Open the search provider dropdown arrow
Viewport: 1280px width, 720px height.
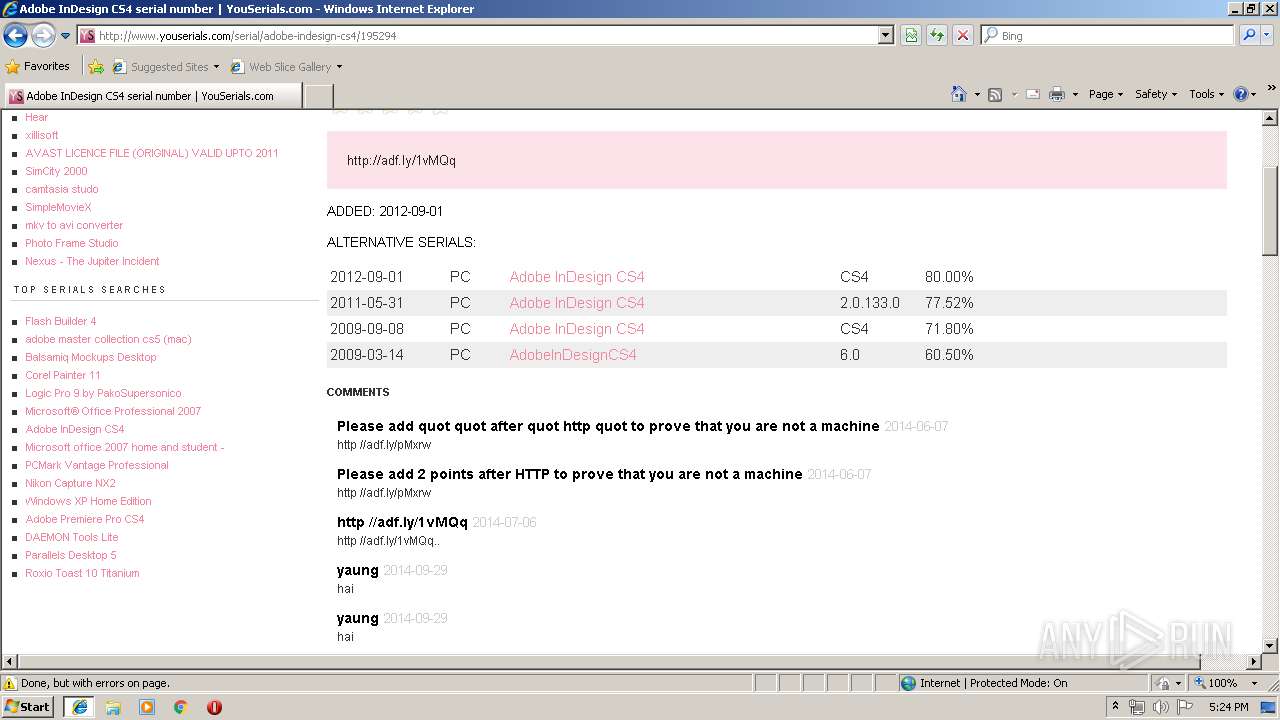pos(1267,35)
